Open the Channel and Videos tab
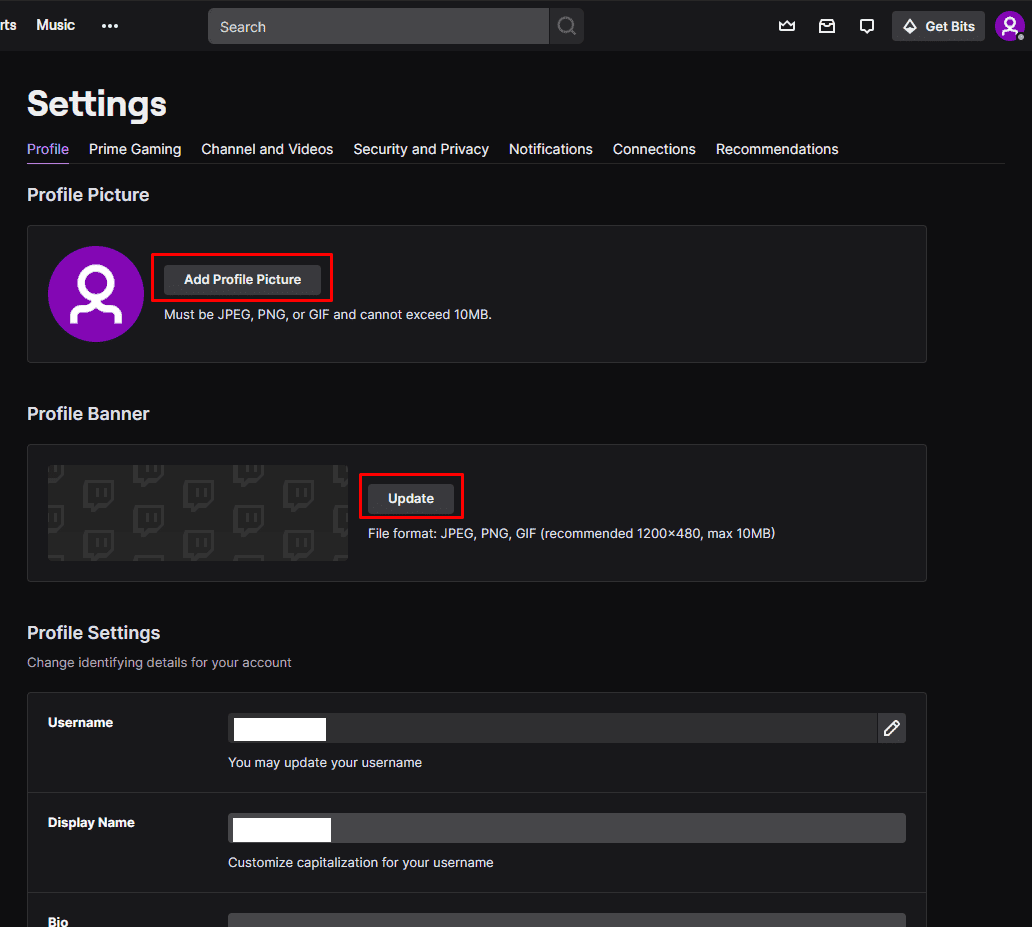1032x927 pixels. 267,149
